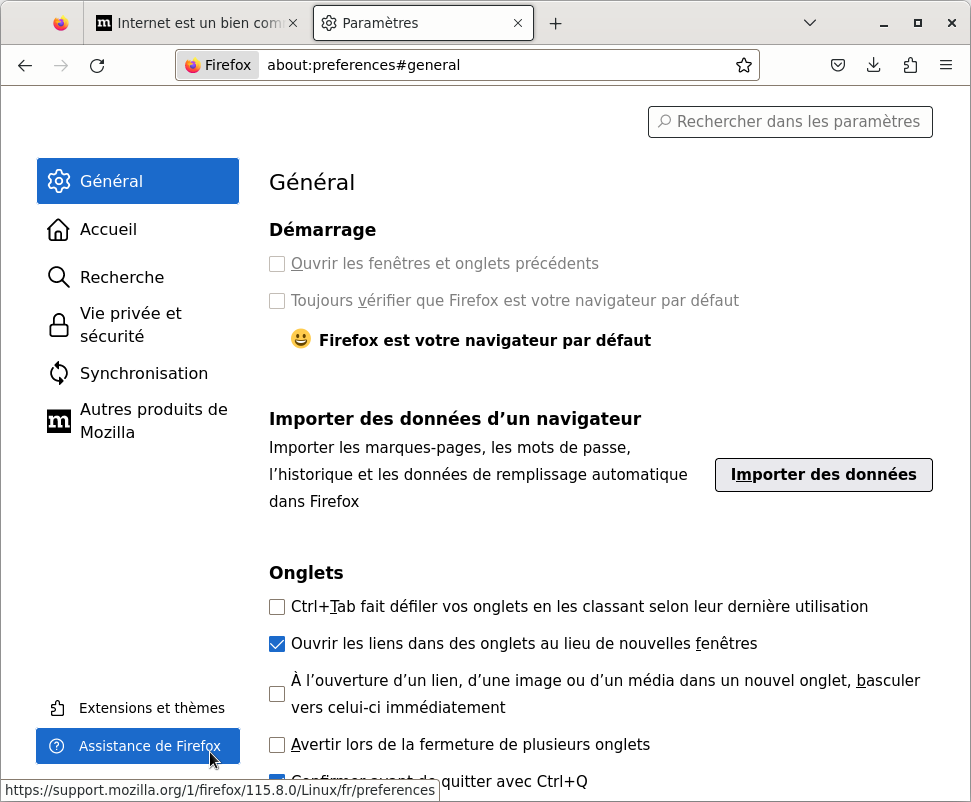Check 'basculer vers celui-ci immédiatement' checkbox
Image resolution: width=971 pixels, height=802 pixels.
point(277,694)
